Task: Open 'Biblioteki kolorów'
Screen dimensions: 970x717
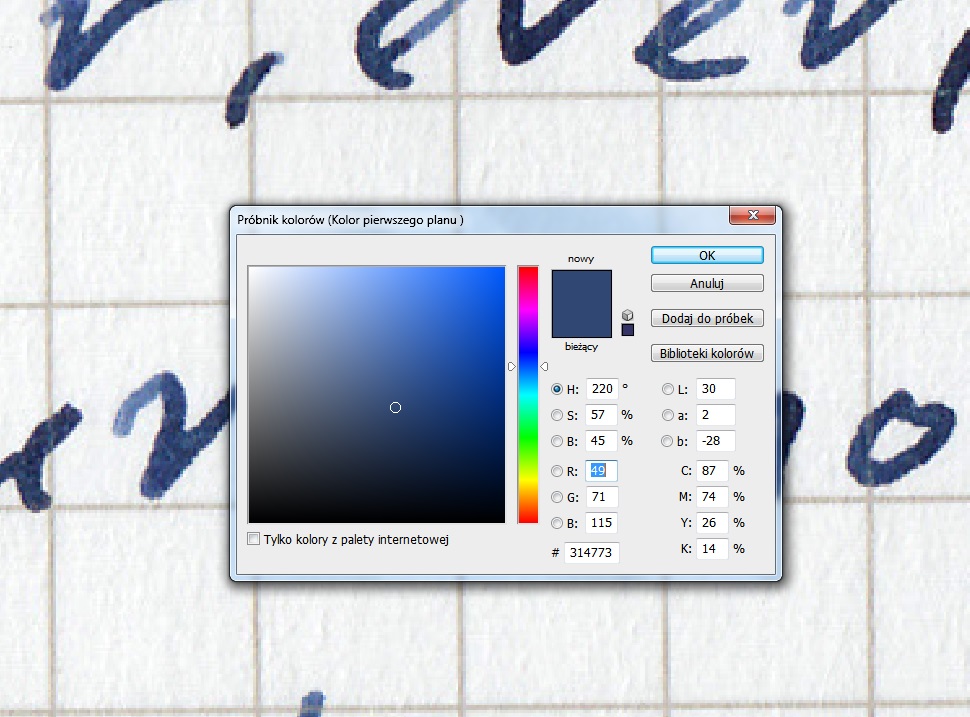Action: point(707,353)
